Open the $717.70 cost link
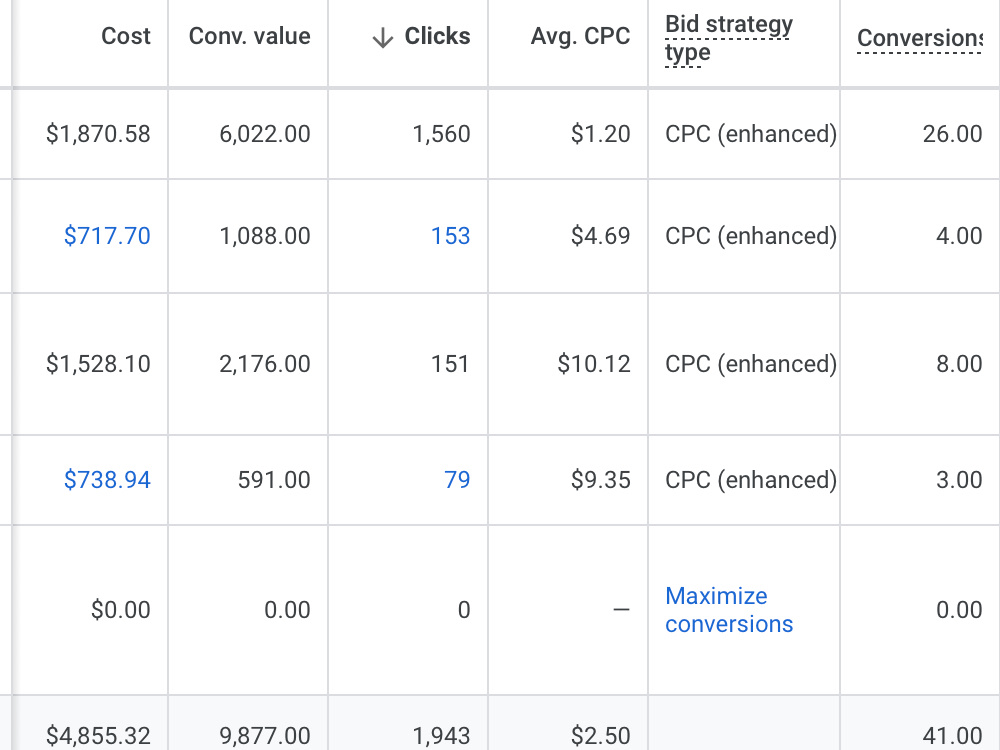The height and width of the screenshot is (750, 1000). tap(107, 236)
